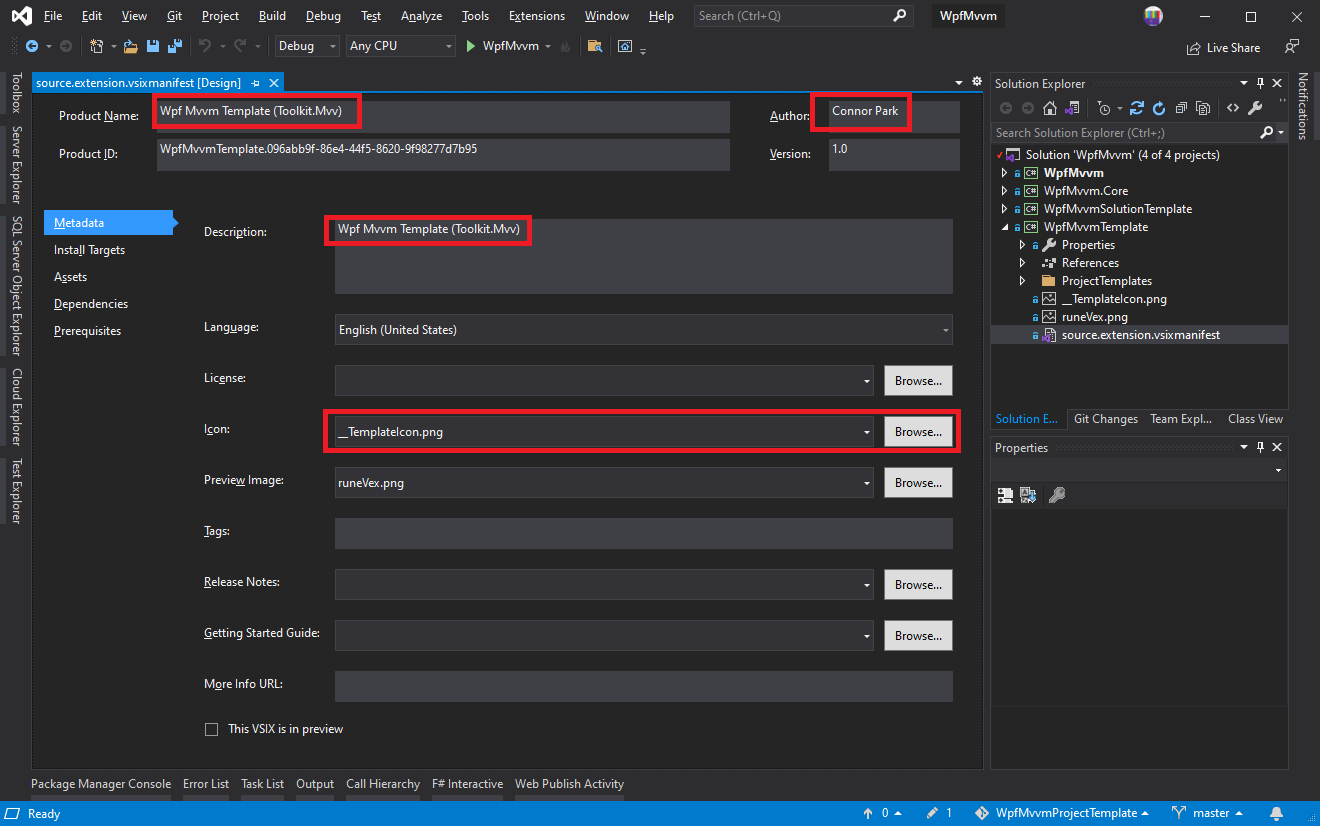
Task: Click the Categorized icon in Properties panel
Action: 1006,495
